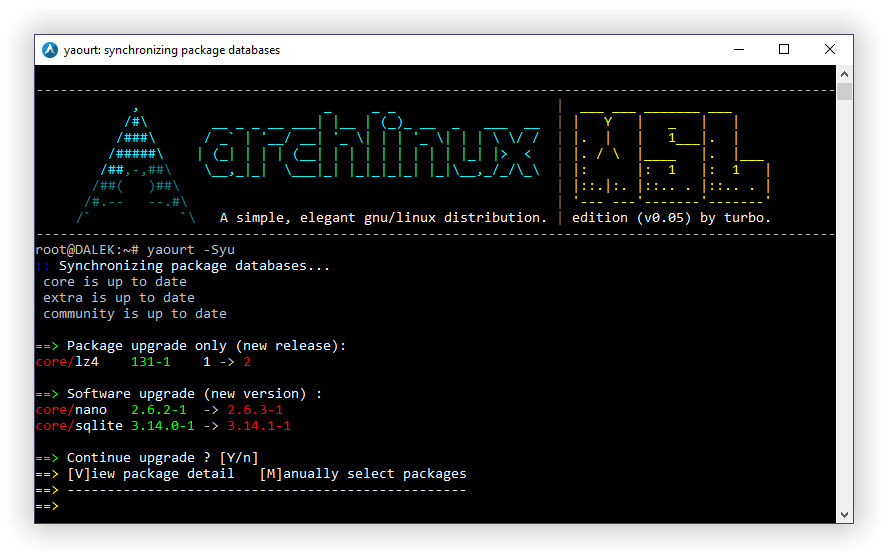Click '[M]anually select packages' option
The width and height of the screenshot is (888, 558).
(x=363, y=474)
